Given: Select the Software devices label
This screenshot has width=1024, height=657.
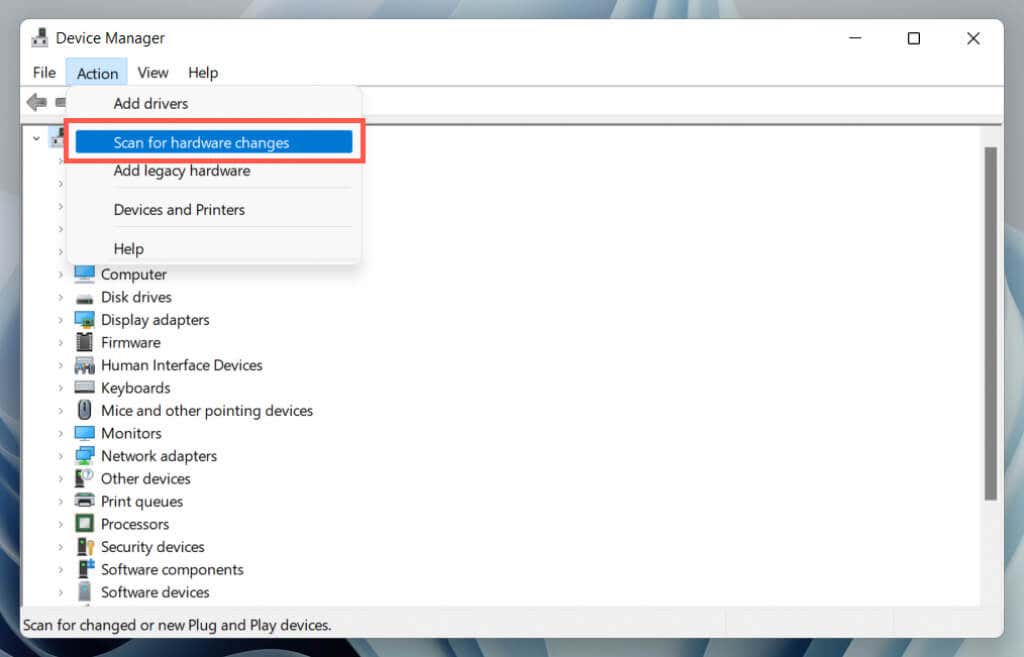Looking at the screenshot, I should pyautogui.click(x=155, y=592).
